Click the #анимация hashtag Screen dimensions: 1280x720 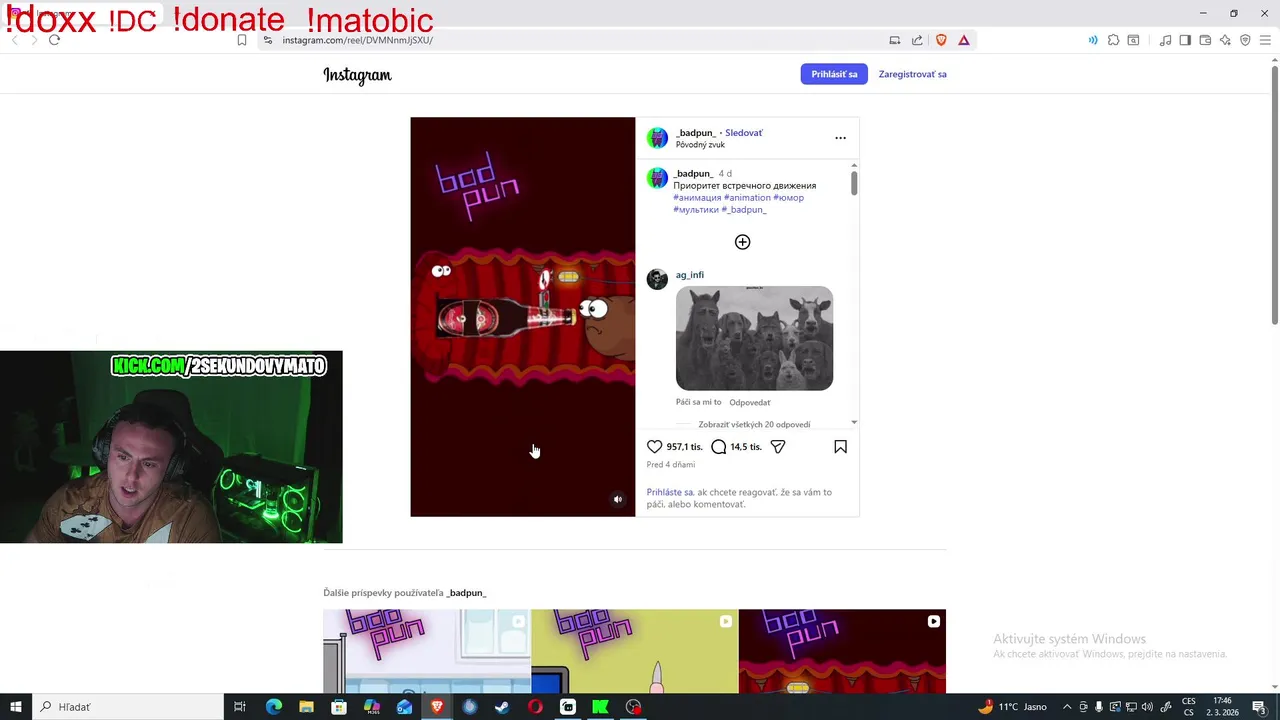point(697,198)
